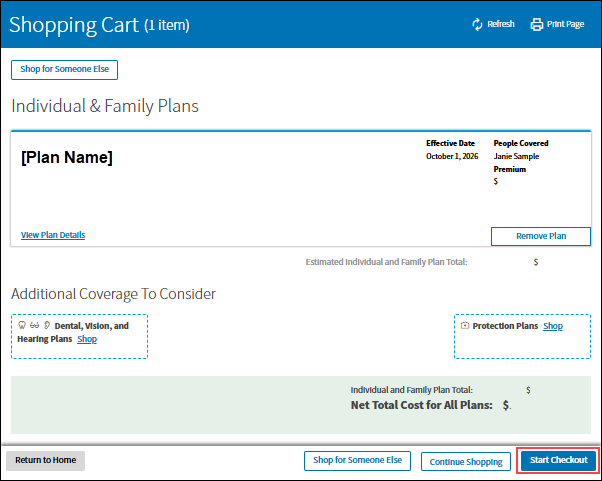Click the (1 item) count text
The height and width of the screenshot is (481, 602).
tap(167, 25)
